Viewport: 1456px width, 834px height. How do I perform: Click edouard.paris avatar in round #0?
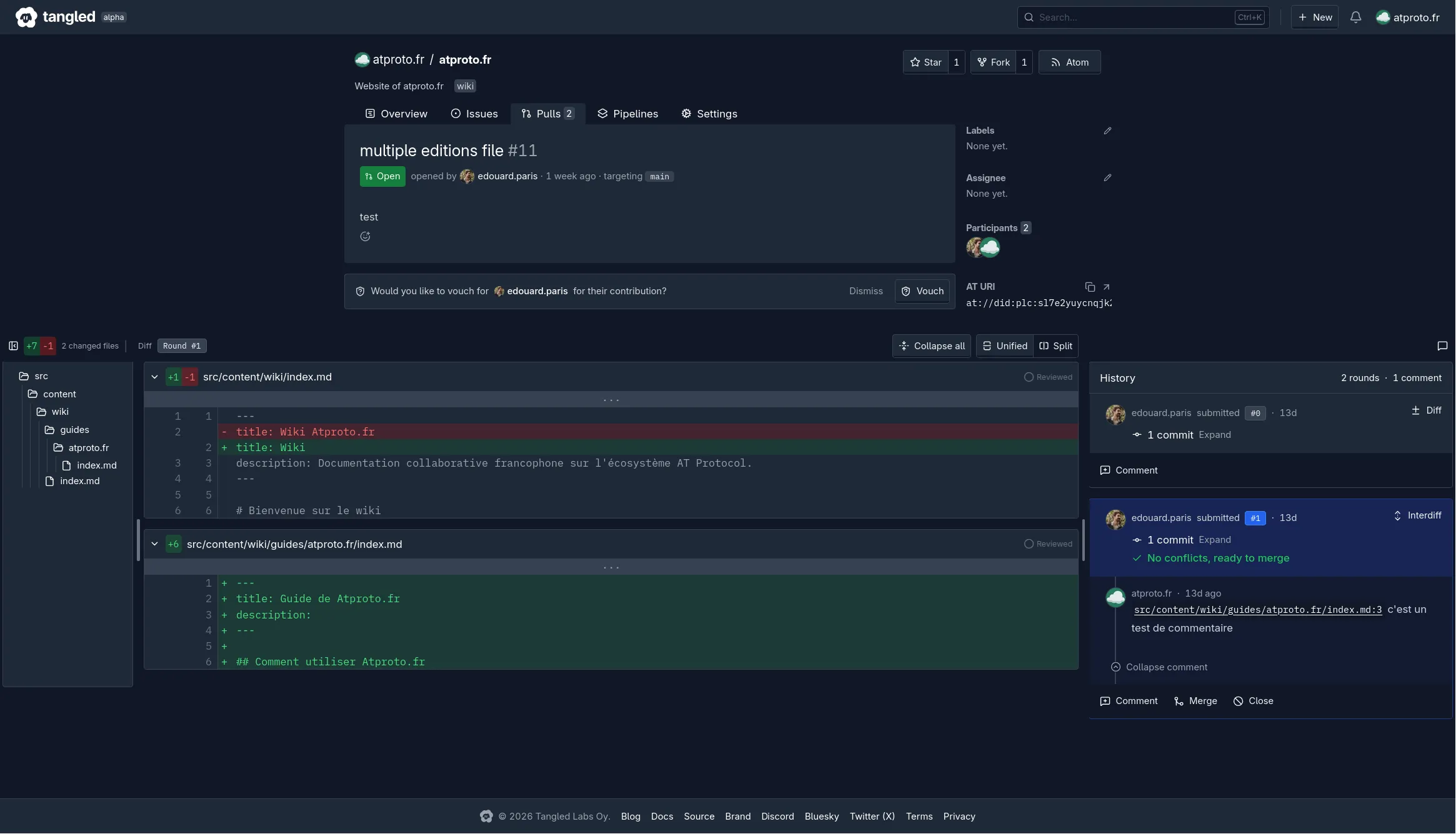click(1115, 414)
